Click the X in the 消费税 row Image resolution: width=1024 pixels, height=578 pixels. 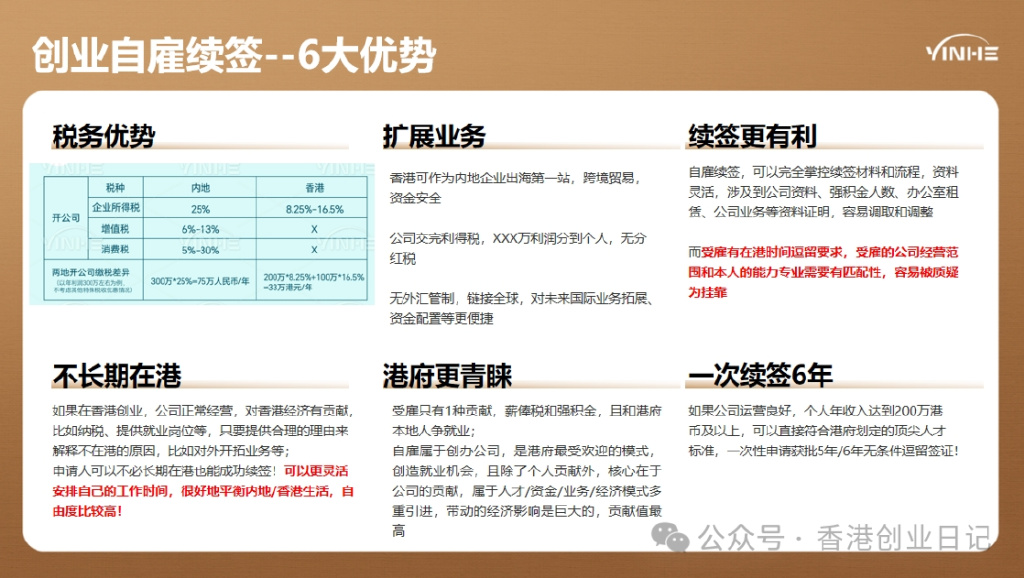pos(314,249)
